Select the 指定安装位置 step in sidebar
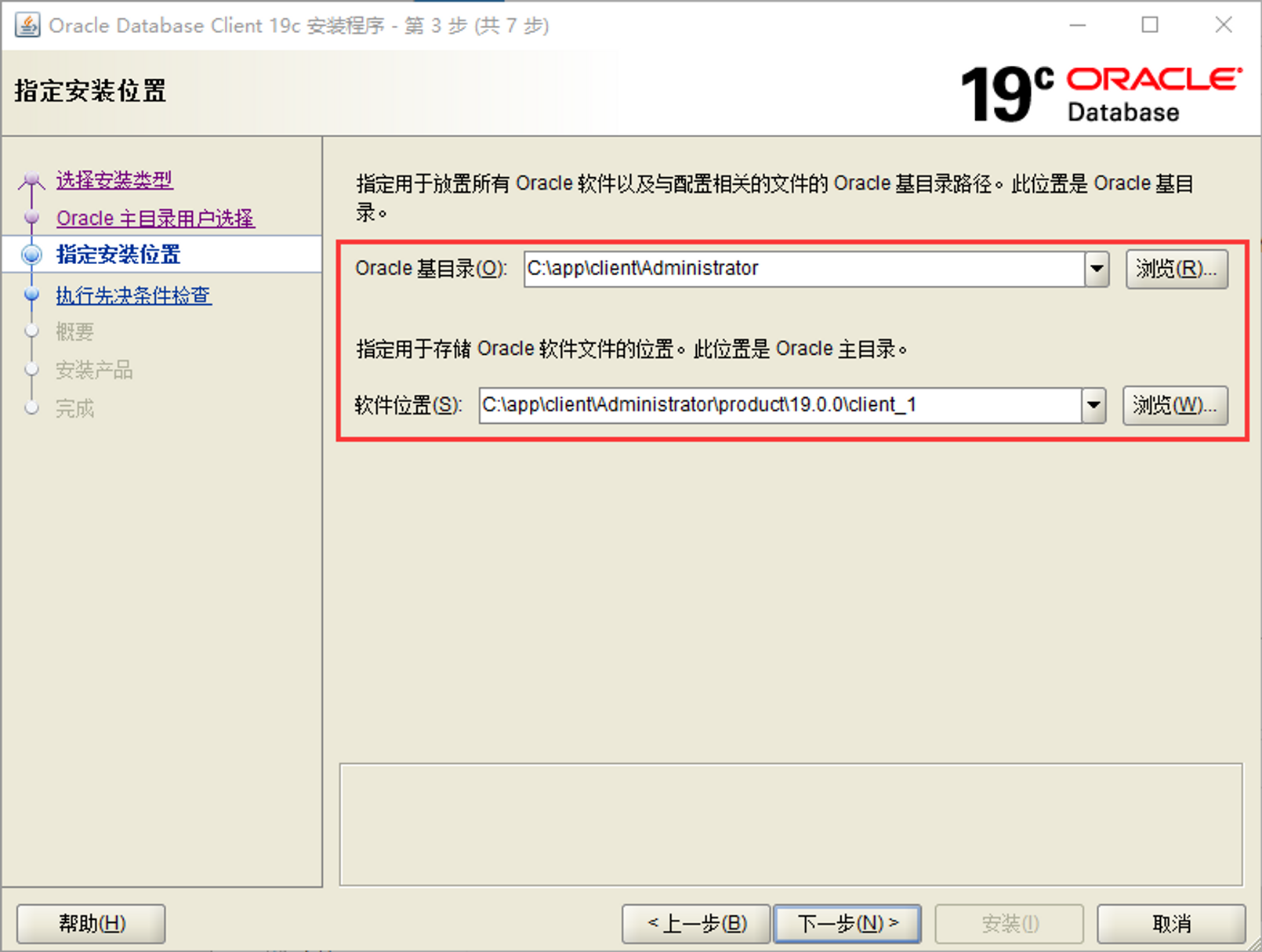 pyautogui.click(x=118, y=255)
